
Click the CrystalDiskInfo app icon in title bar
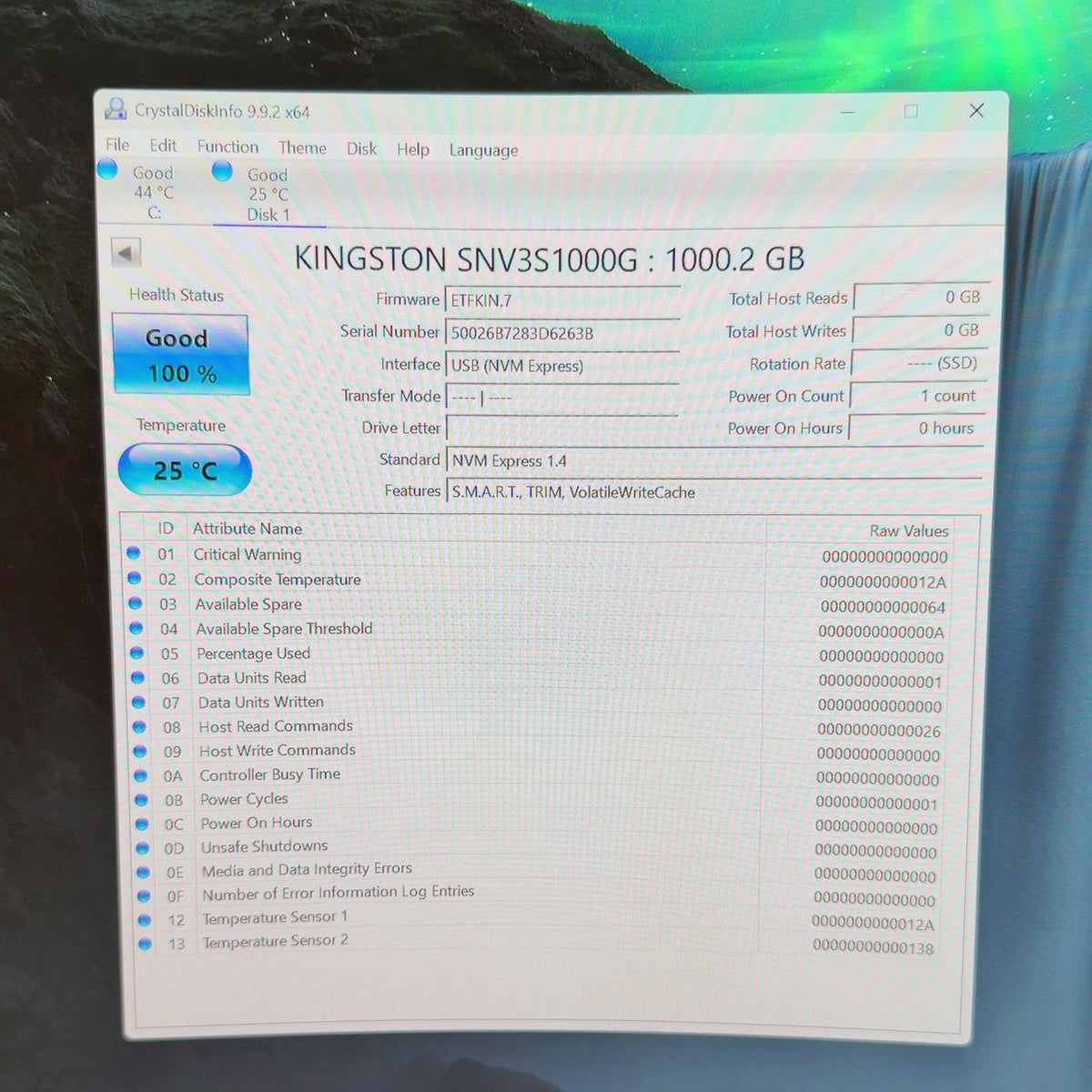coord(116,109)
